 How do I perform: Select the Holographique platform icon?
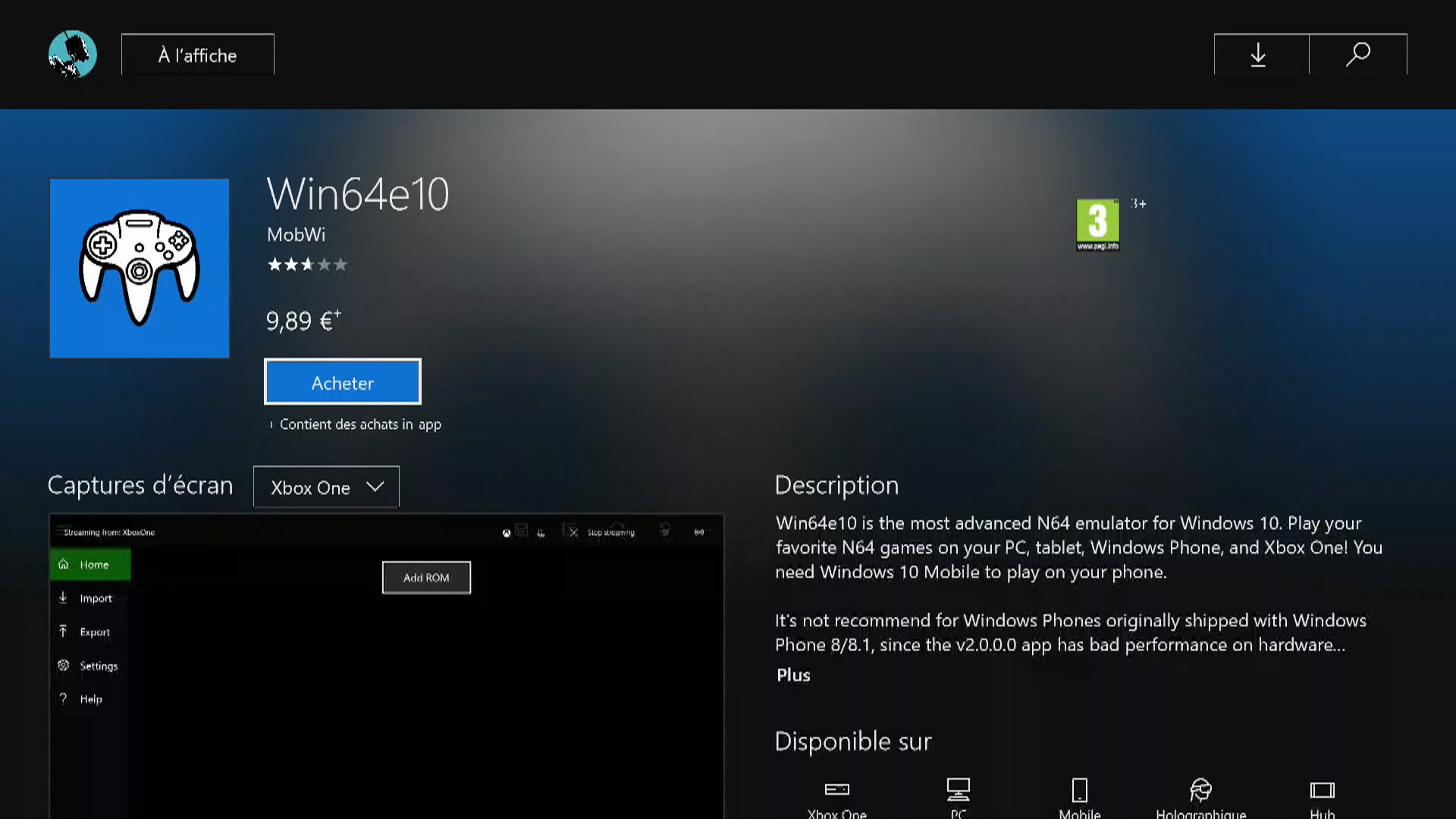pyautogui.click(x=1200, y=790)
